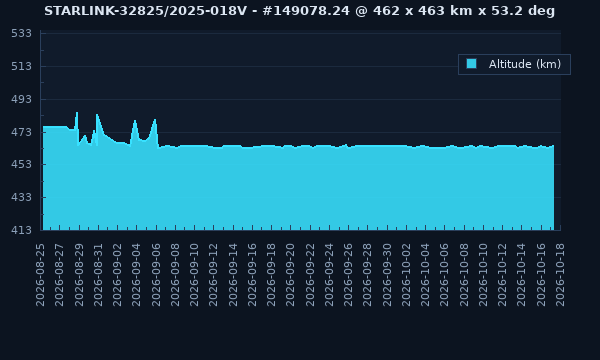Click the 2026-08-27 date label
Screen dimensions: 600x360
click(x=60, y=275)
